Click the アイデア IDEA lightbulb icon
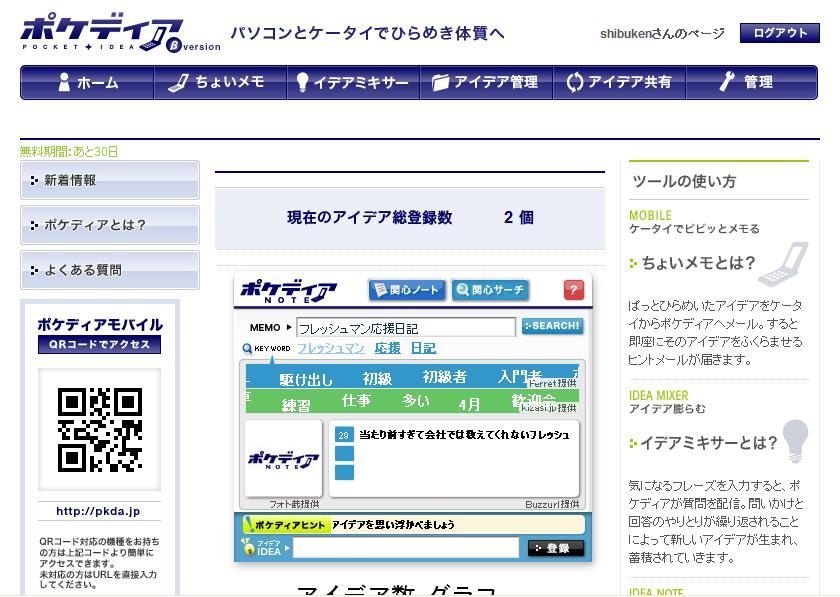840x597 pixels. point(248,547)
